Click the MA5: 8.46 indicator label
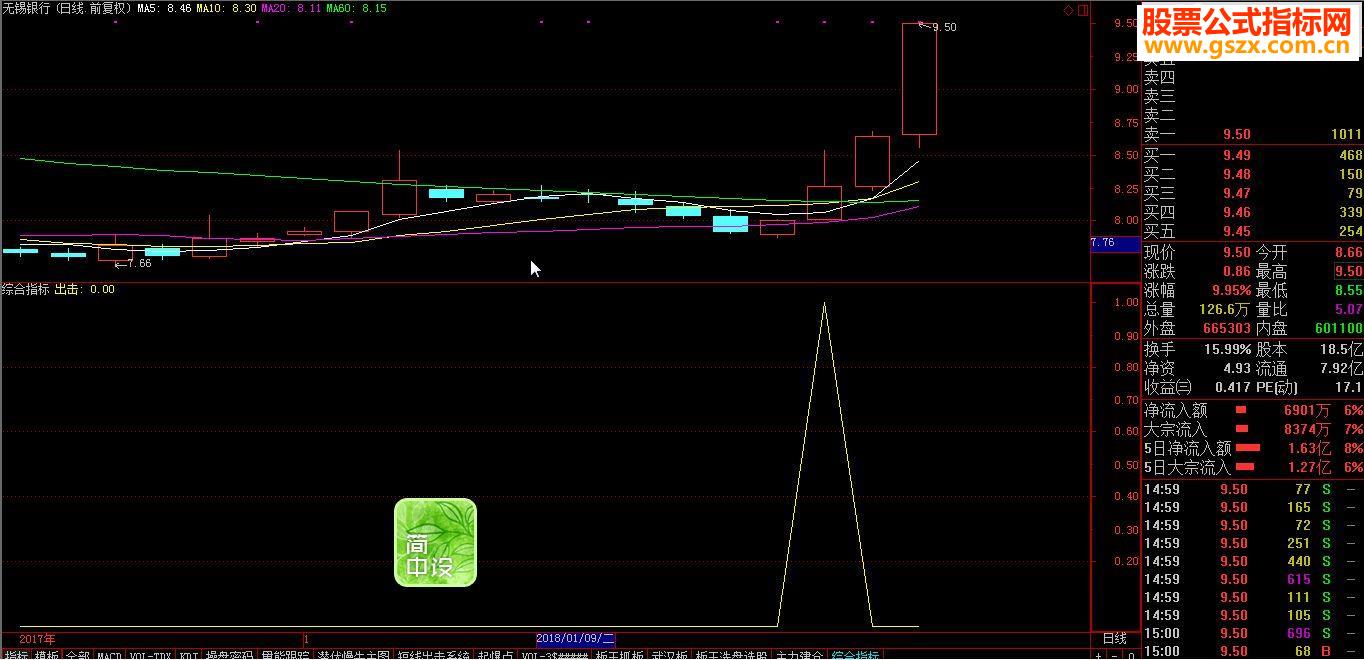This screenshot has height=660, width=1364. point(164,8)
